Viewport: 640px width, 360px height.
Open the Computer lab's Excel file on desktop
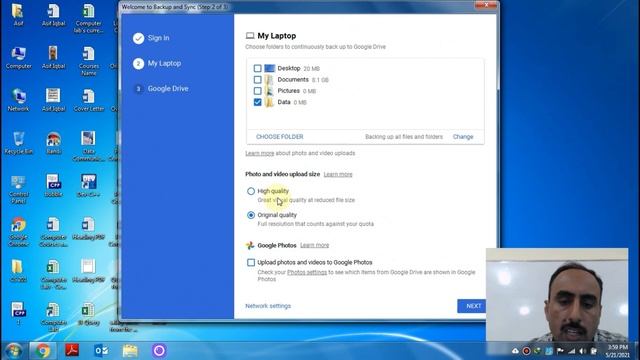coord(89,18)
